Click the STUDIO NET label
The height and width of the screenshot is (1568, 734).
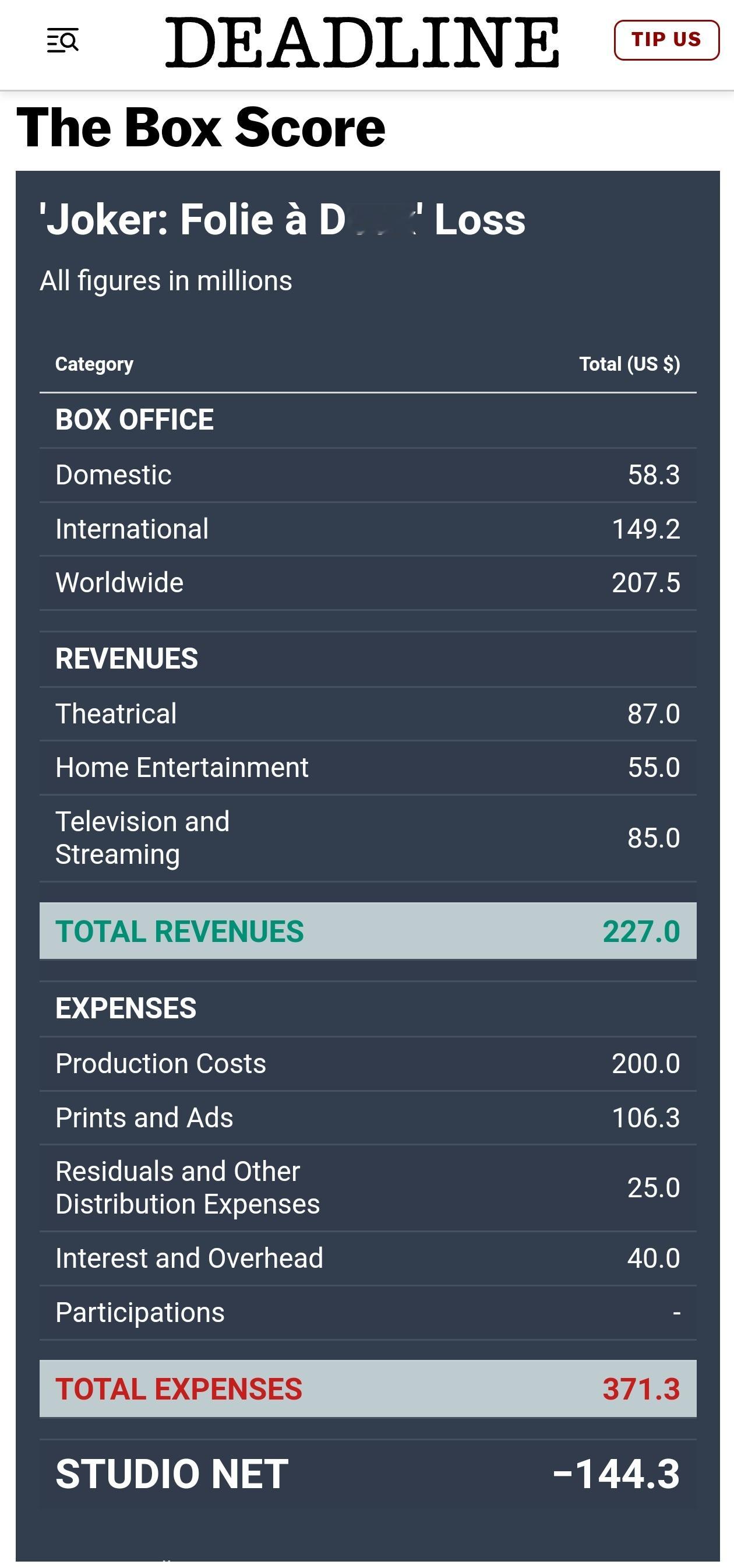(172, 1474)
